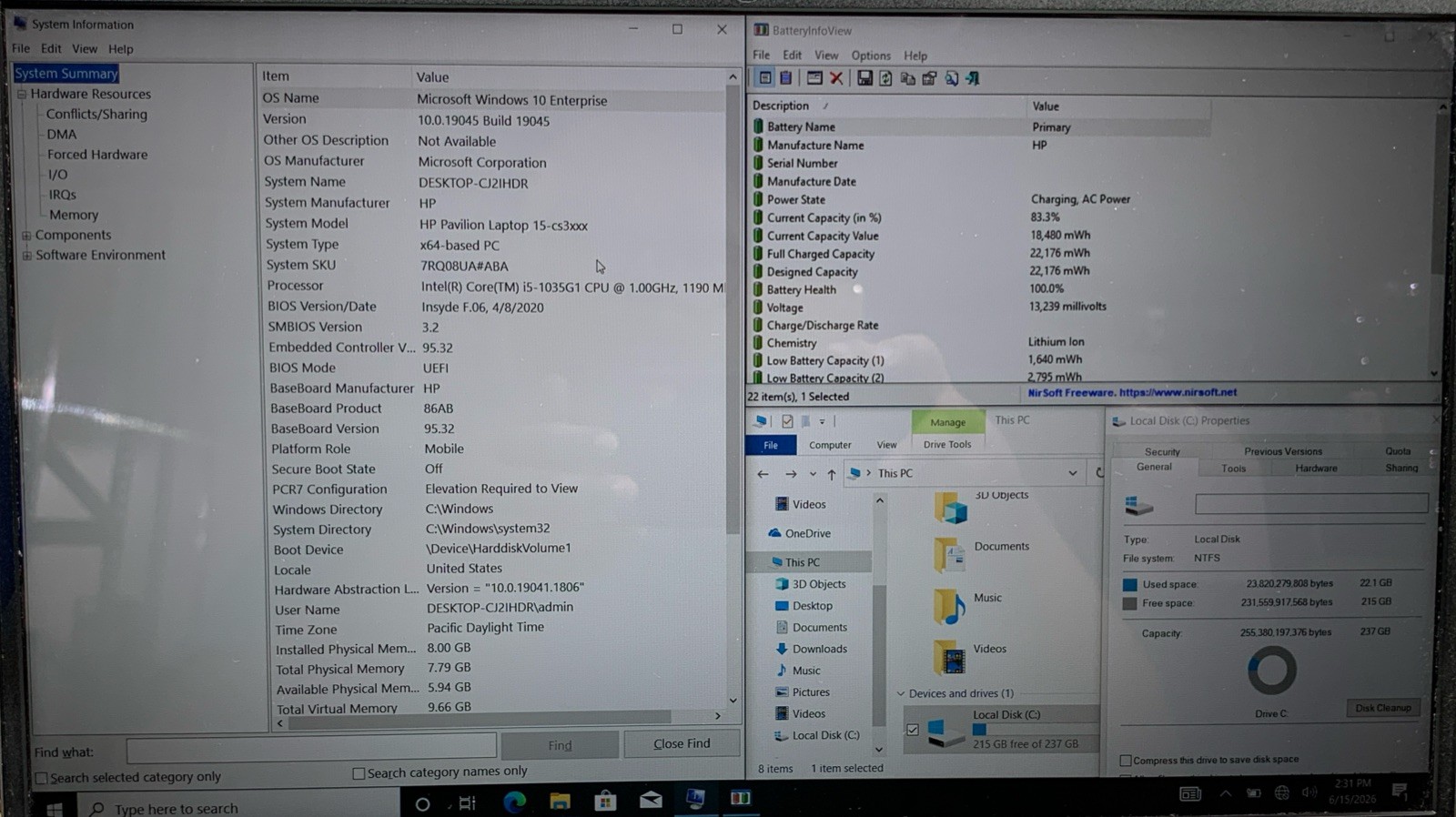This screenshot has height=817, width=1456.
Task: Click the Properties checkmark icon in Explorer title bar
Action: coord(787,421)
